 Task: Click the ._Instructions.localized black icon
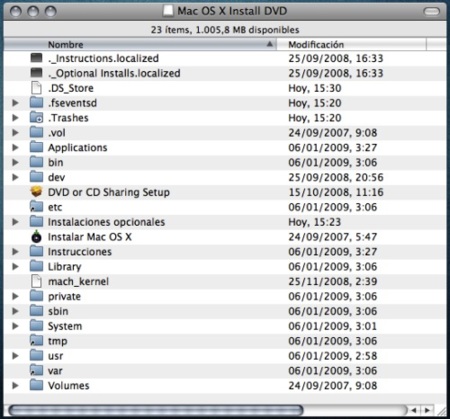(36, 58)
